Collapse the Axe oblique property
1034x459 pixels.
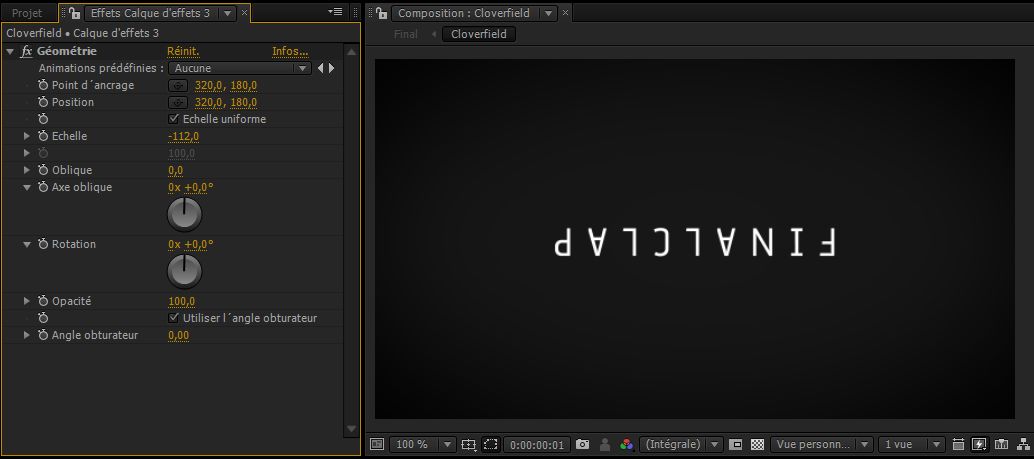[27, 187]
